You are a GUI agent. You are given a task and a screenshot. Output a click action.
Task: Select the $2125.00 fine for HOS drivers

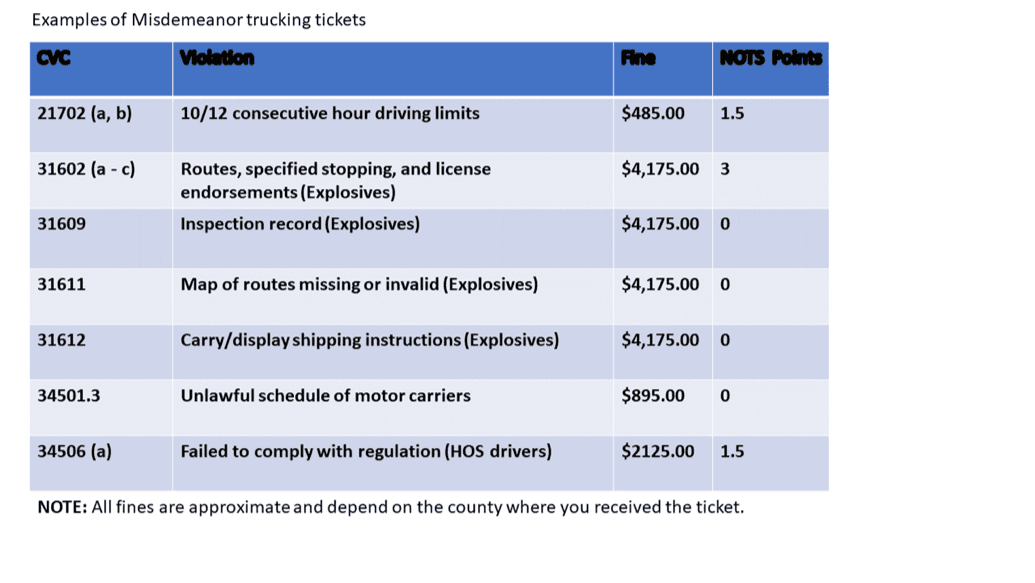(657, 451)
